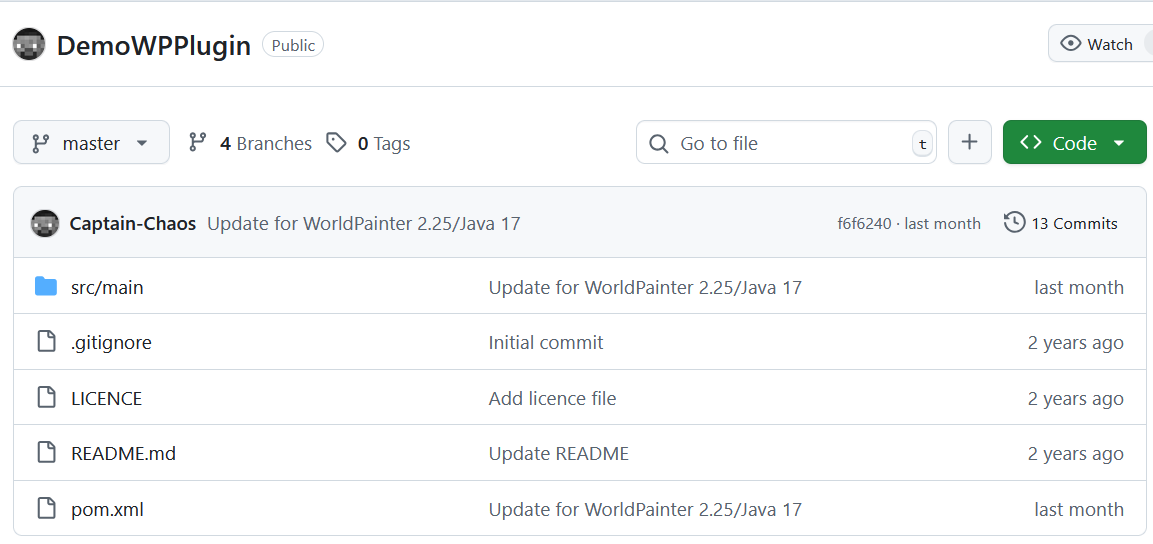The height and width of the screenshot is (544, 1153).
Task: Click the README.md file icon
Action: (46, 453)
